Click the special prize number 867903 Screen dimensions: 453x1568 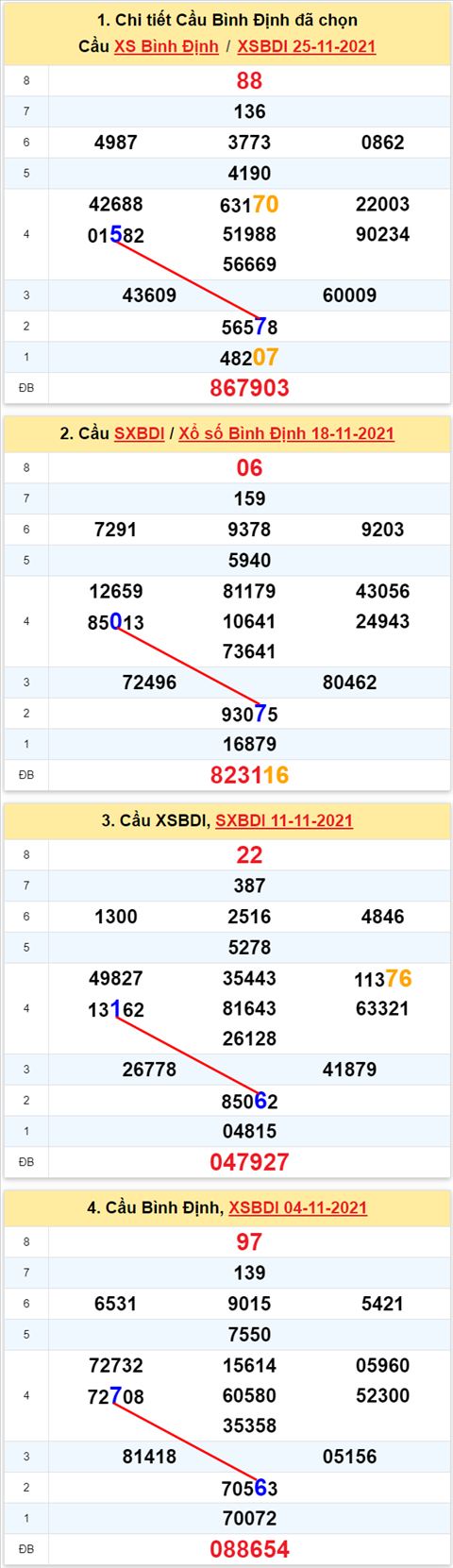[249, 388]
